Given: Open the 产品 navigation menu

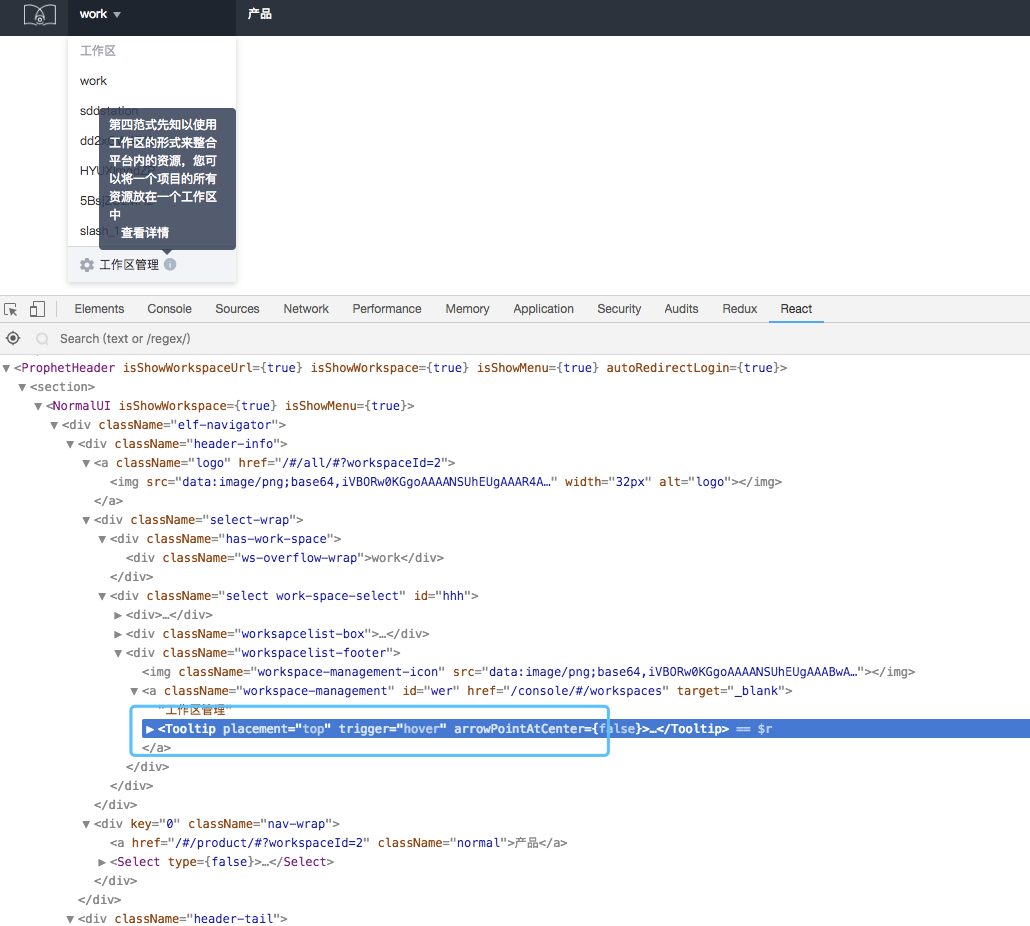Looking at the screenshot, I should click(259, 14).
